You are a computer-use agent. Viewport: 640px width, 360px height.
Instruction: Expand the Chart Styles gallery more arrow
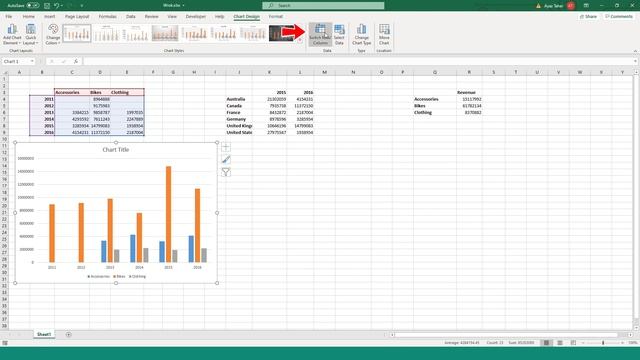[x=300, y=40]
